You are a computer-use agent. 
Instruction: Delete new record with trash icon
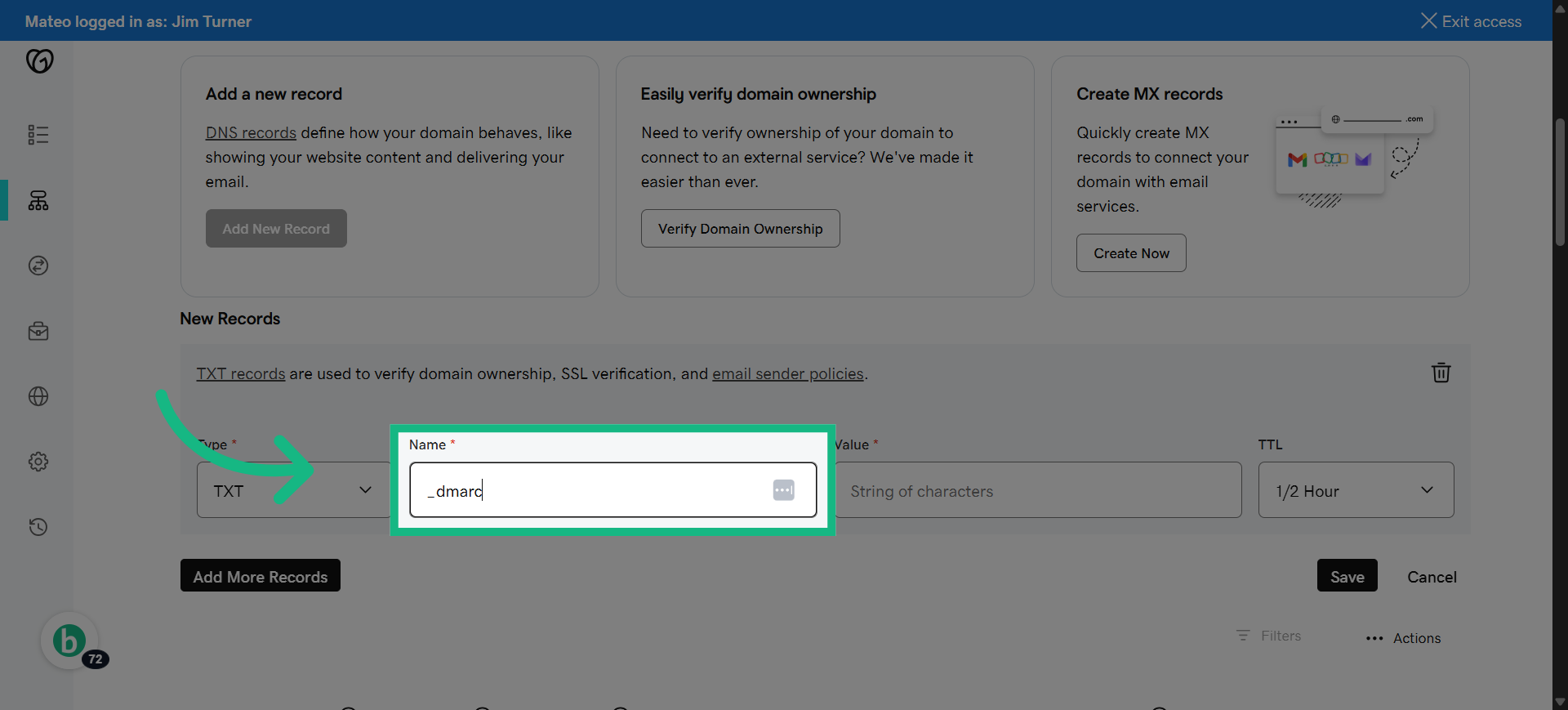pos(1441,373)
